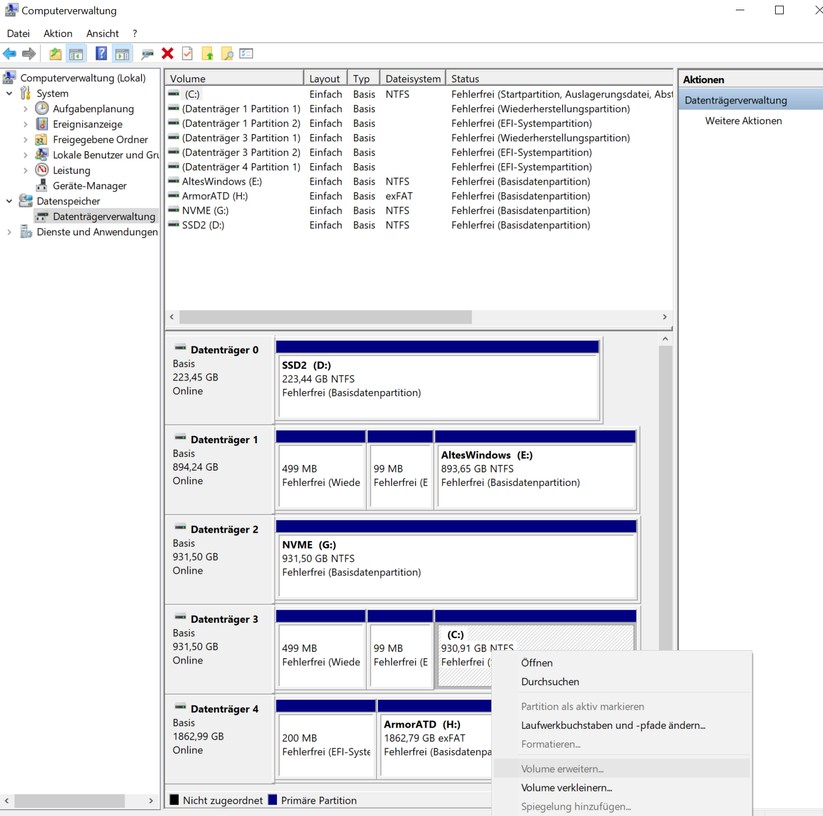Open Help via the blue question mark icon
This screenshot has width=823, height=816.
101,54
